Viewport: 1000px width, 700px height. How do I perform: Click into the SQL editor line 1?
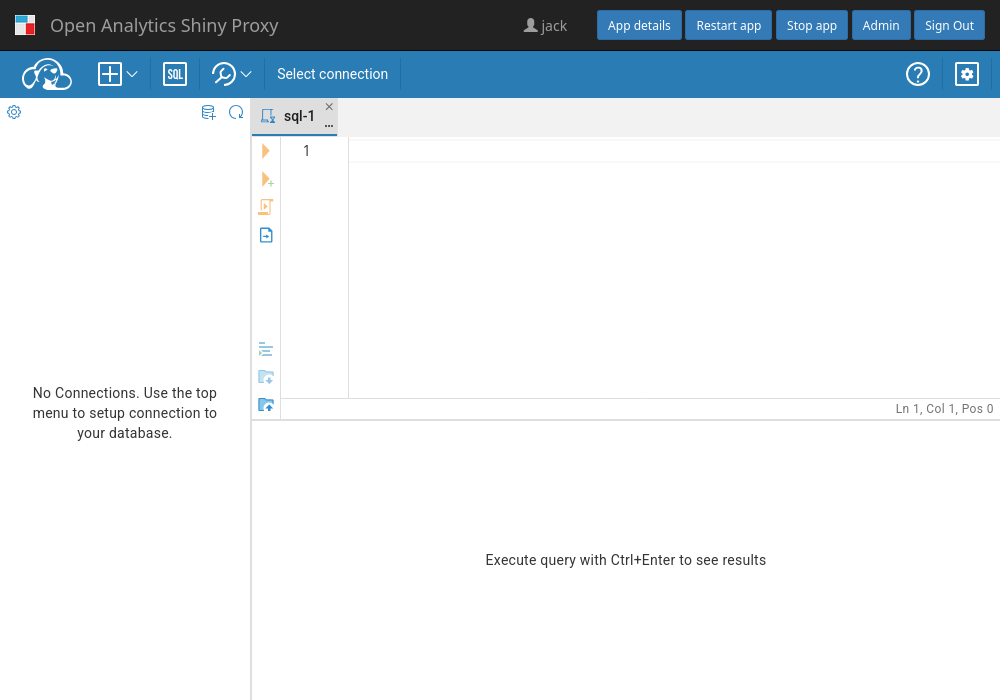click(674, 151)
